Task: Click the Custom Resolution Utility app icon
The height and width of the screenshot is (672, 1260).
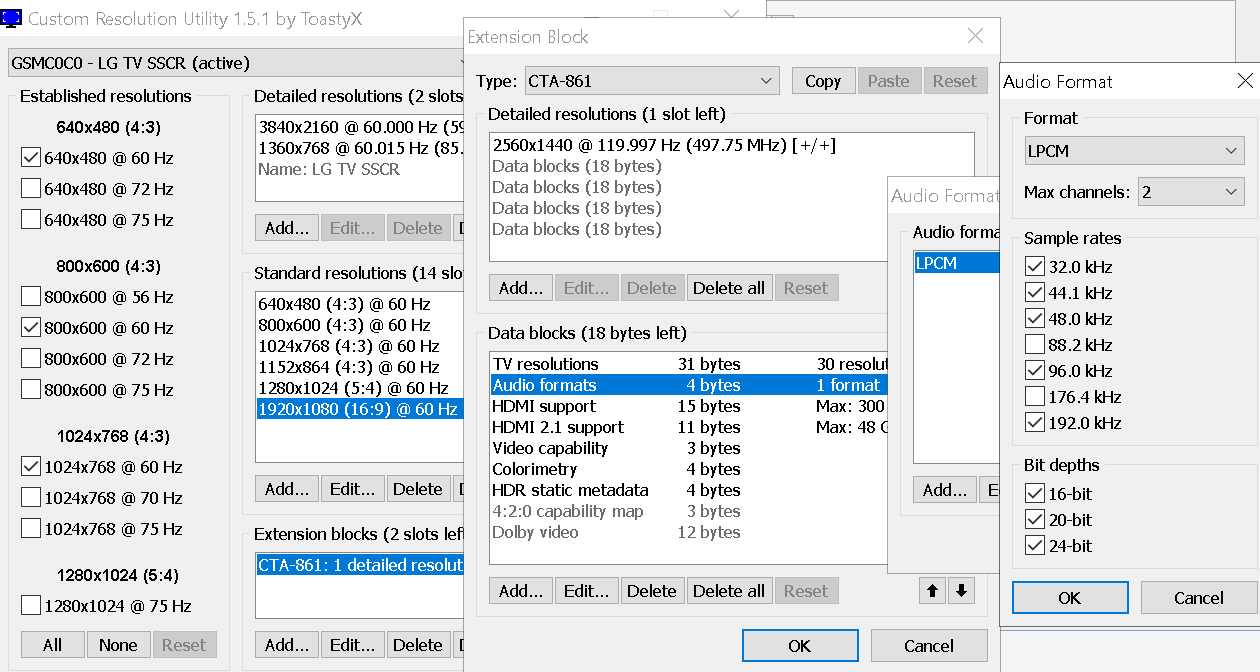Action: [12, 19]
